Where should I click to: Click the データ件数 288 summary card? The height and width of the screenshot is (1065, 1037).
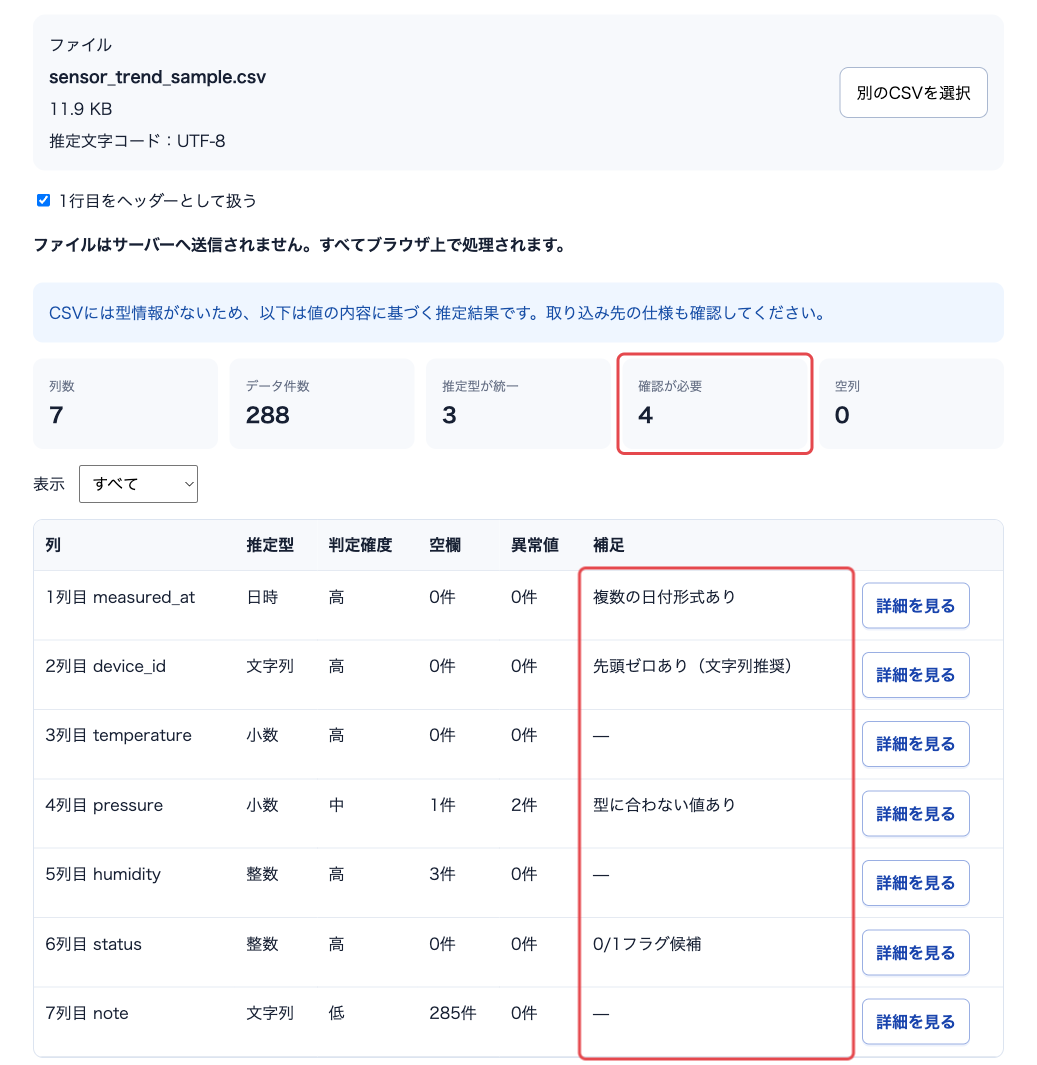(322, 403)
